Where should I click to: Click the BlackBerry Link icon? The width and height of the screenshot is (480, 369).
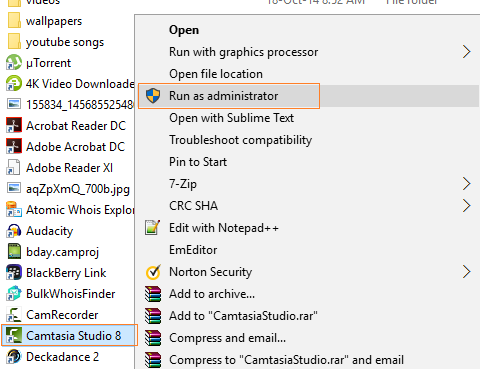tap(14, 272)
